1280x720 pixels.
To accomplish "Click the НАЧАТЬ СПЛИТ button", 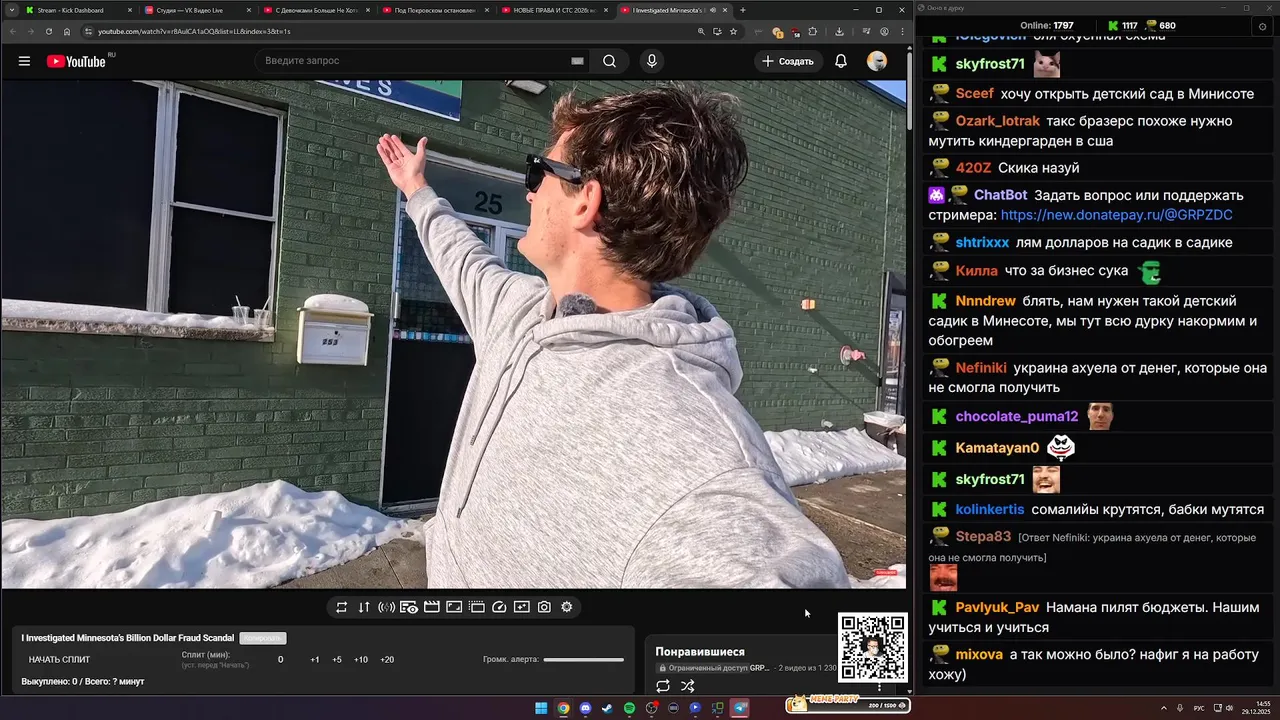I will [60, 659].
